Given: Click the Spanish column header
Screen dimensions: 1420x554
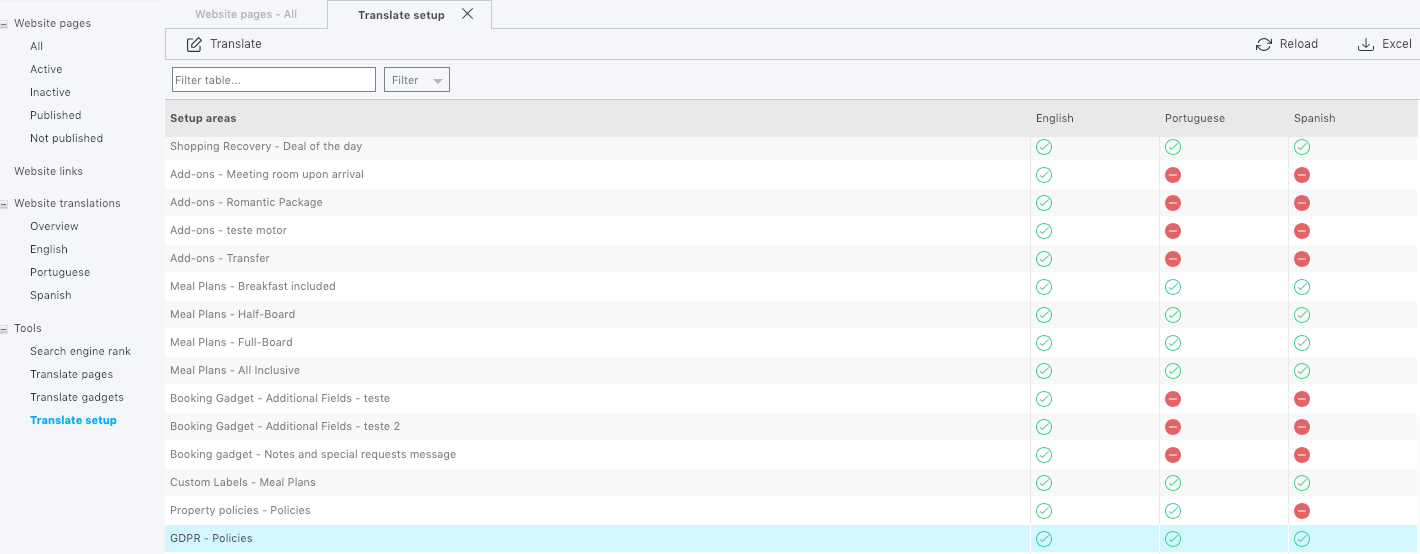Looking at the screenshot, I should click(x=1315, y=118).
